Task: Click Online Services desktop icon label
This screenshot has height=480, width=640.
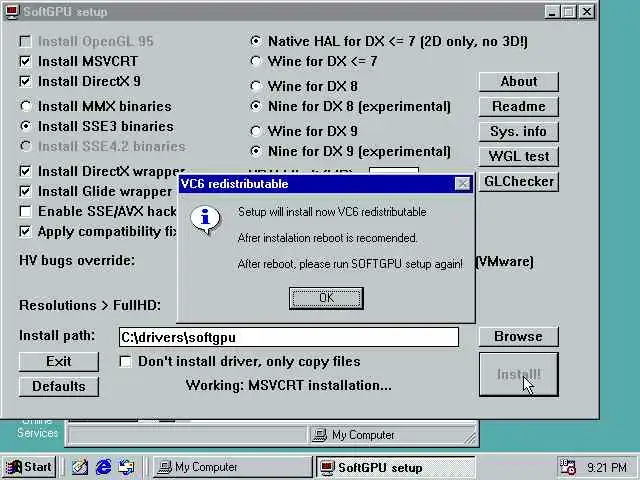Action: pyautogui.click(x=37, y=428)
